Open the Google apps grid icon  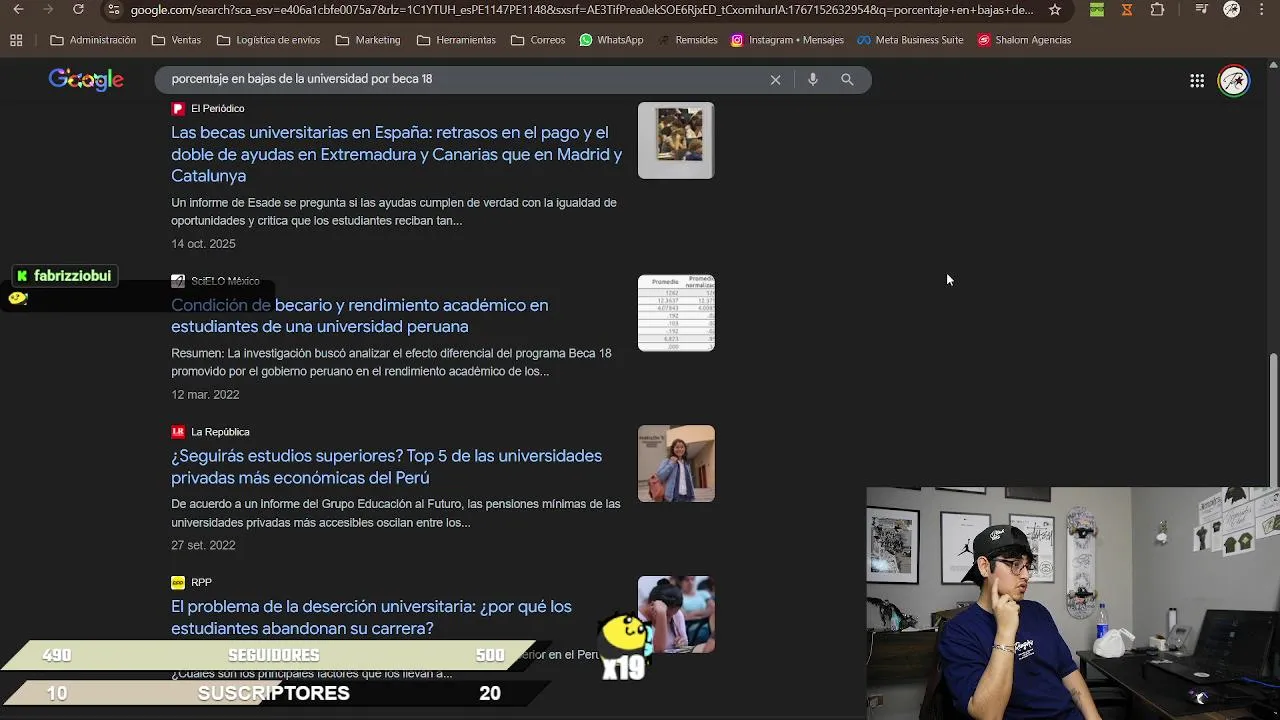(1197, 81)
